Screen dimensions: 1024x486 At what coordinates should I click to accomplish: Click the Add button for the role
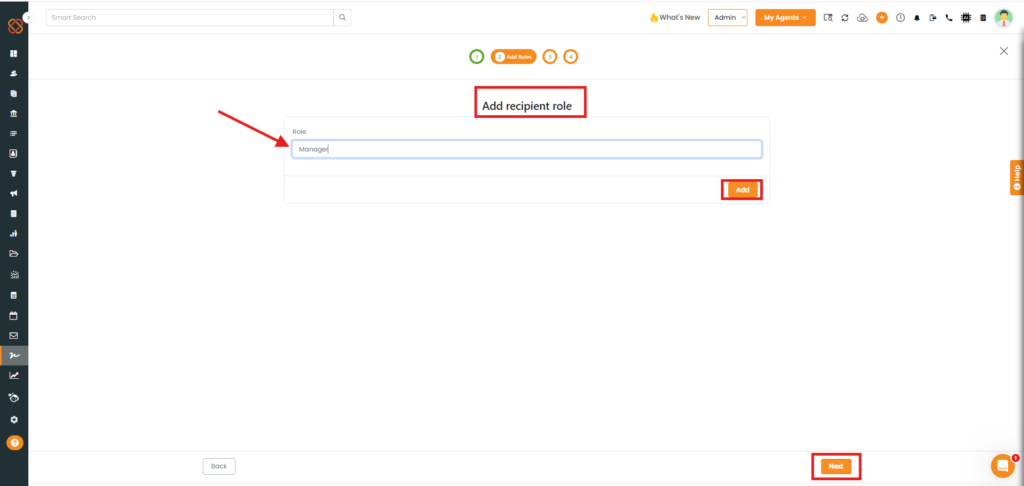pyautogui.click(x=742, y=190)
